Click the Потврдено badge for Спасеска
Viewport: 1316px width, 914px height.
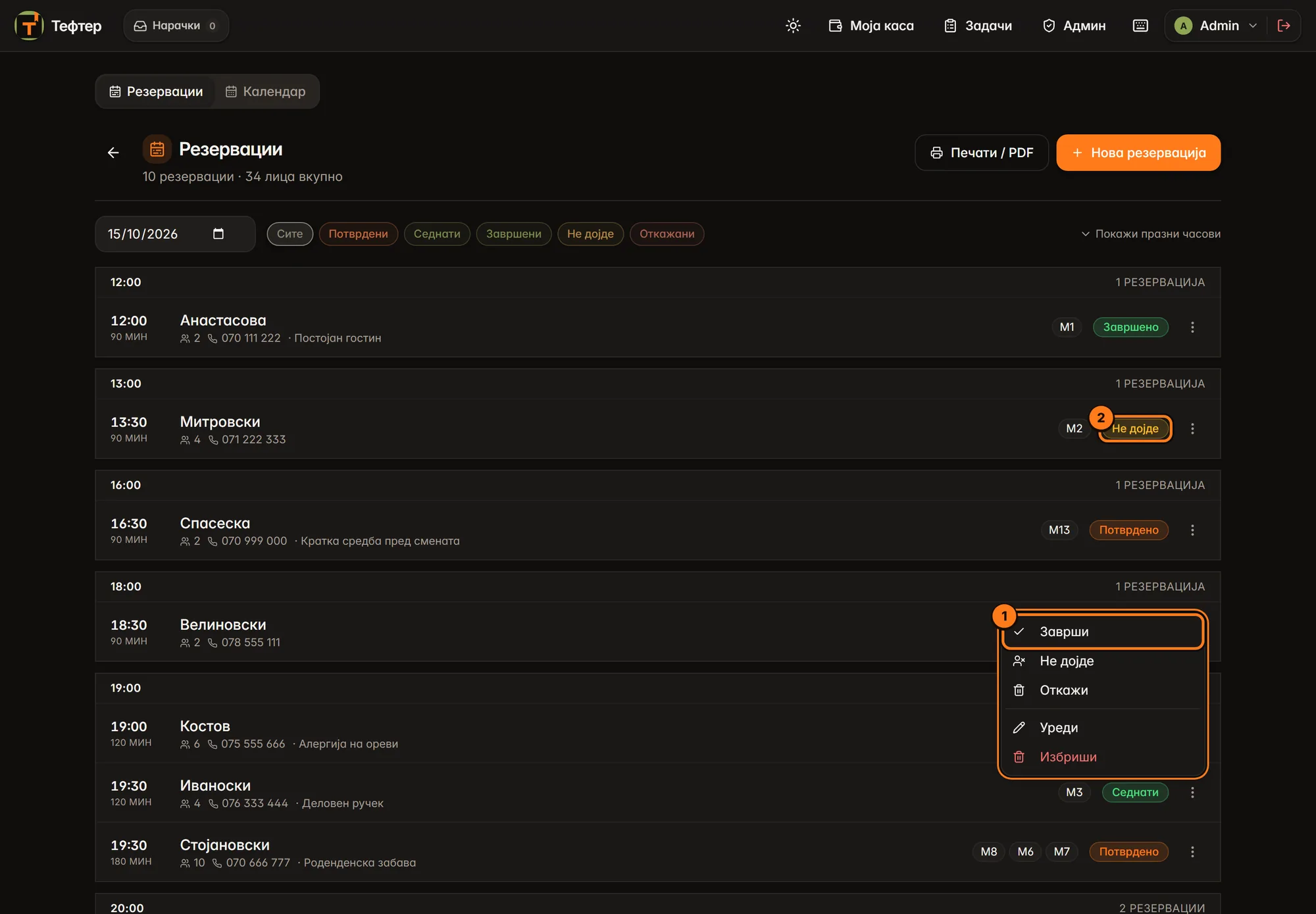[1128, 530]
